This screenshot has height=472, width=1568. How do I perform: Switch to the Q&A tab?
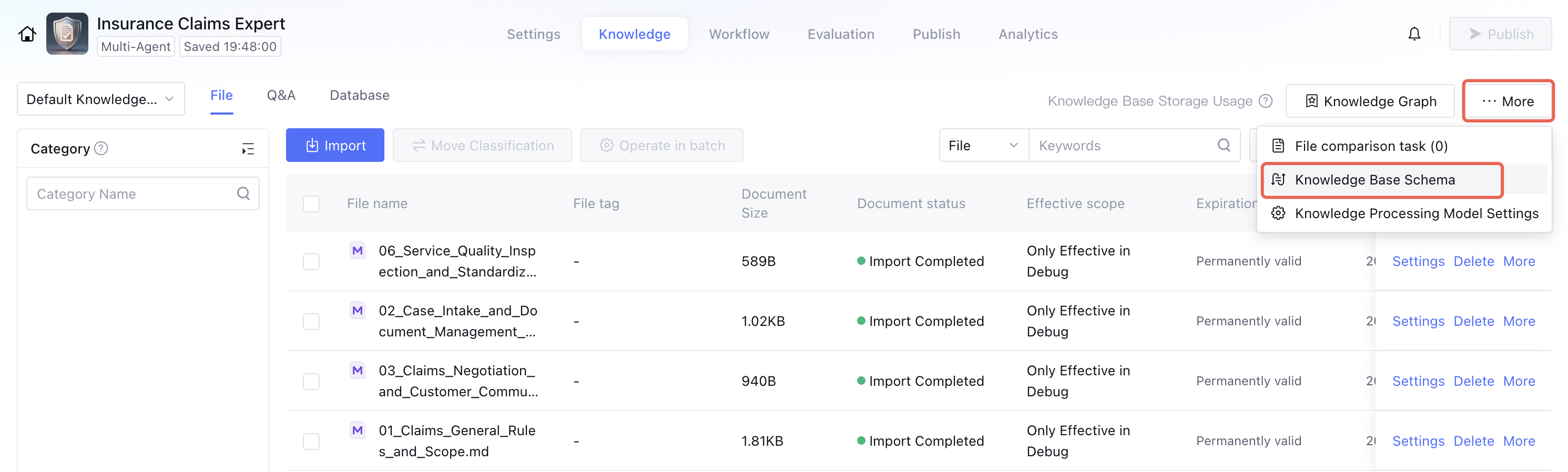coord(281,96)
